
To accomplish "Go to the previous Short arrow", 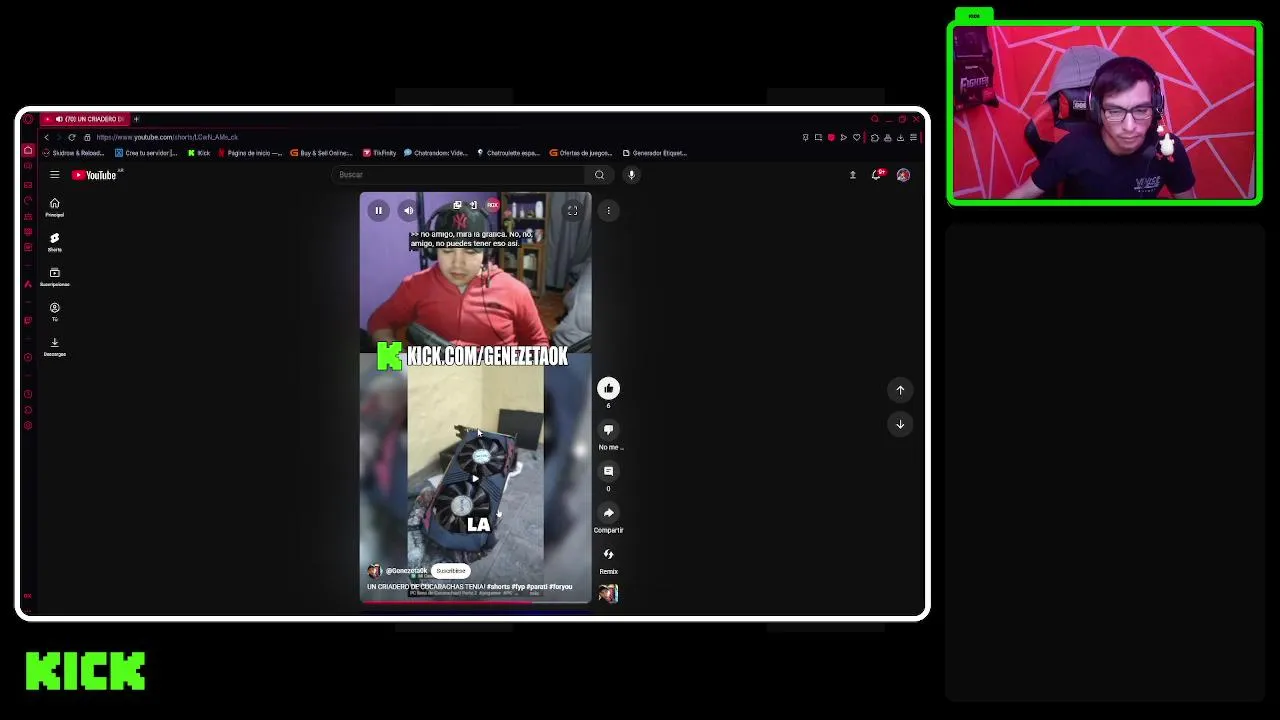I will 900,390.
